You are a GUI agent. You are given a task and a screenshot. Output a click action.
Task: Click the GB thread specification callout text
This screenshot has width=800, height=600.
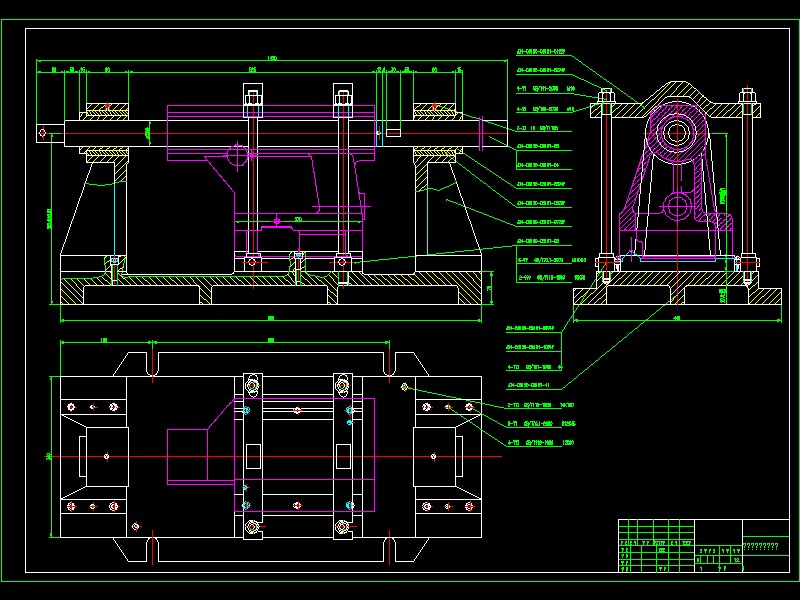click(x=557, y=88)
